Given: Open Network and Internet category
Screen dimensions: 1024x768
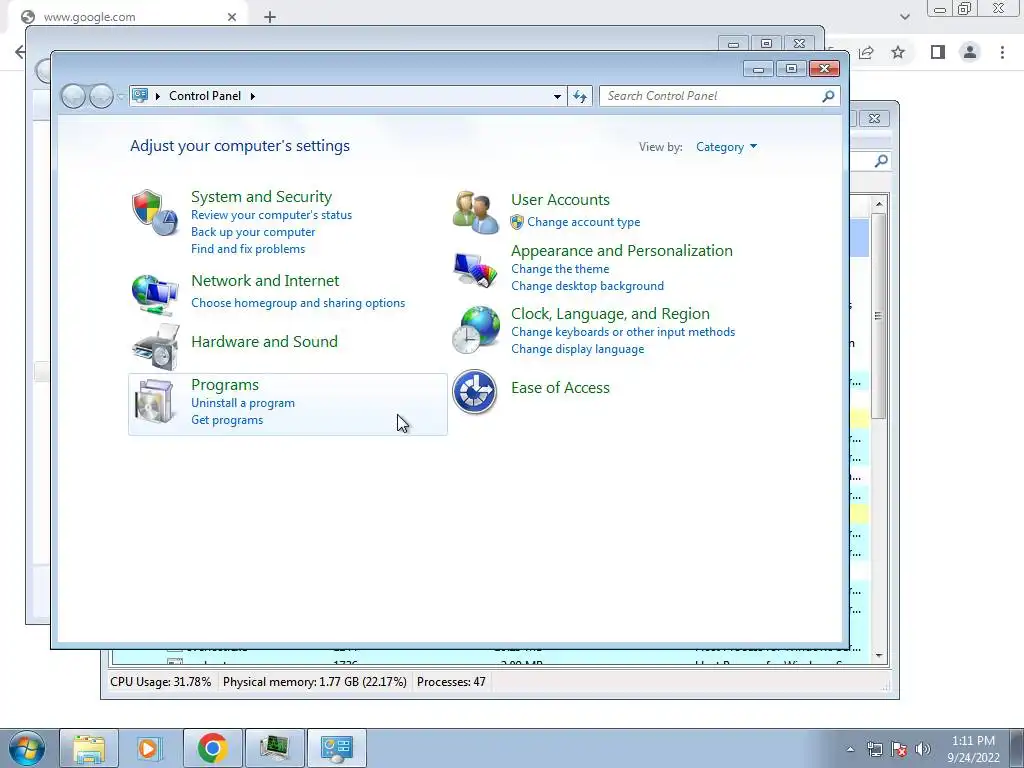Looking at the screenshot, I should (x=265, y=281).
